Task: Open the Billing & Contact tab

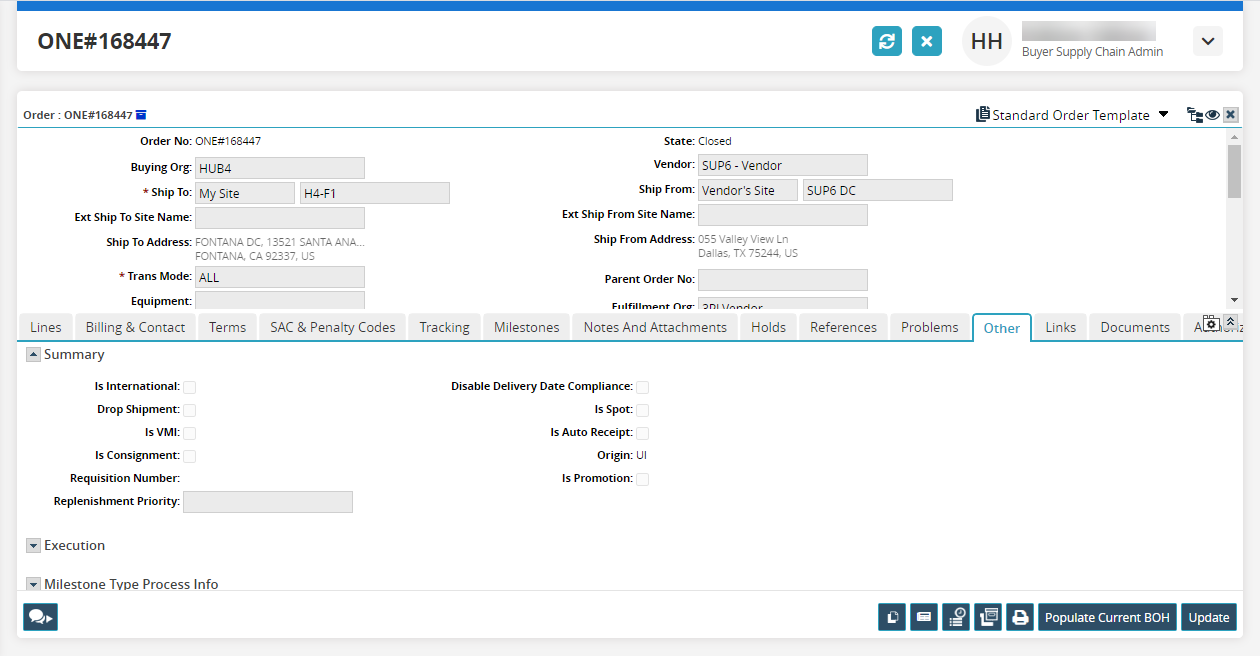Action: (x=135, y=327)
